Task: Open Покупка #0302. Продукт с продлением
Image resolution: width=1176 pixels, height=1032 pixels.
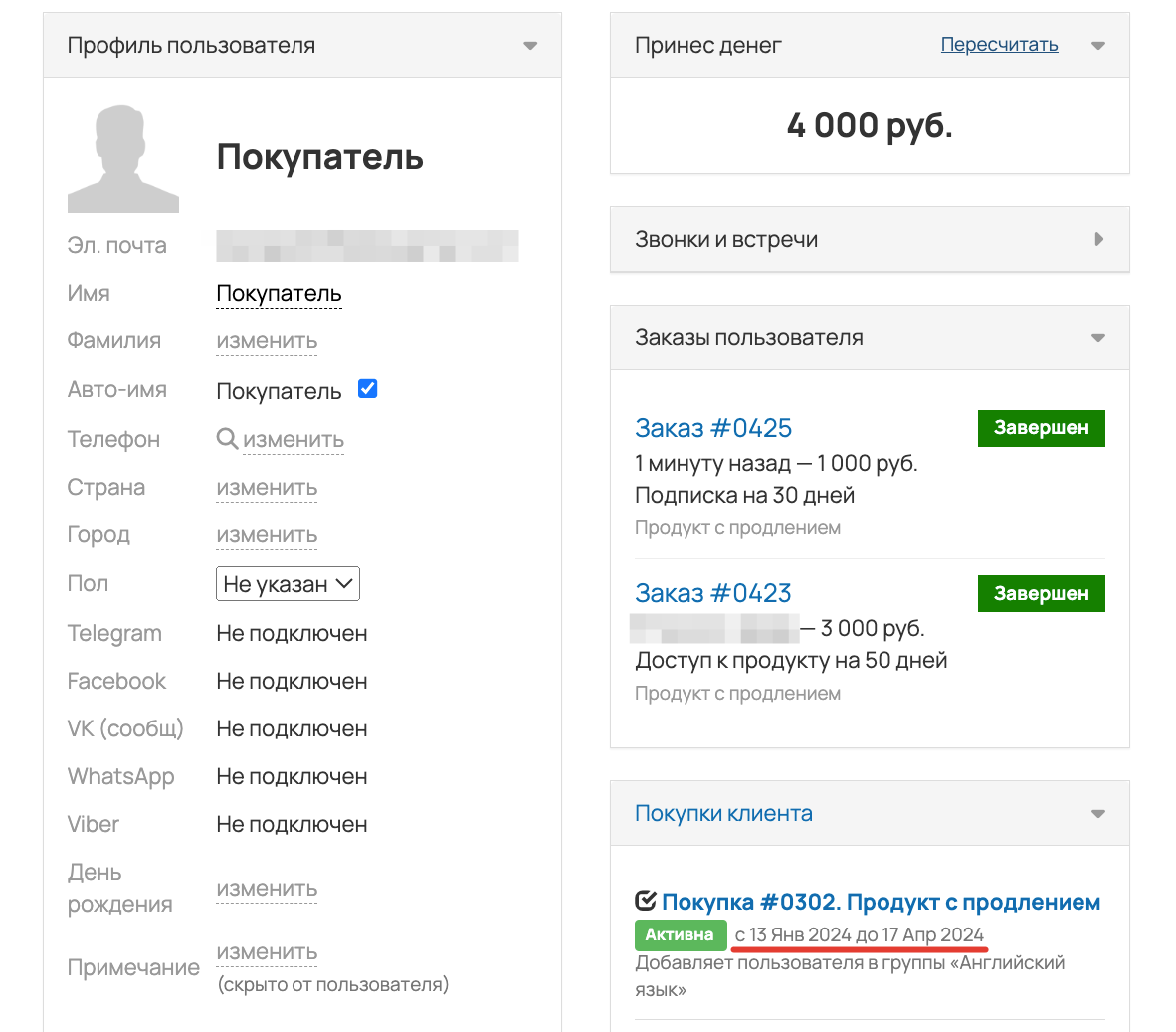Action: tap(881, 902)
